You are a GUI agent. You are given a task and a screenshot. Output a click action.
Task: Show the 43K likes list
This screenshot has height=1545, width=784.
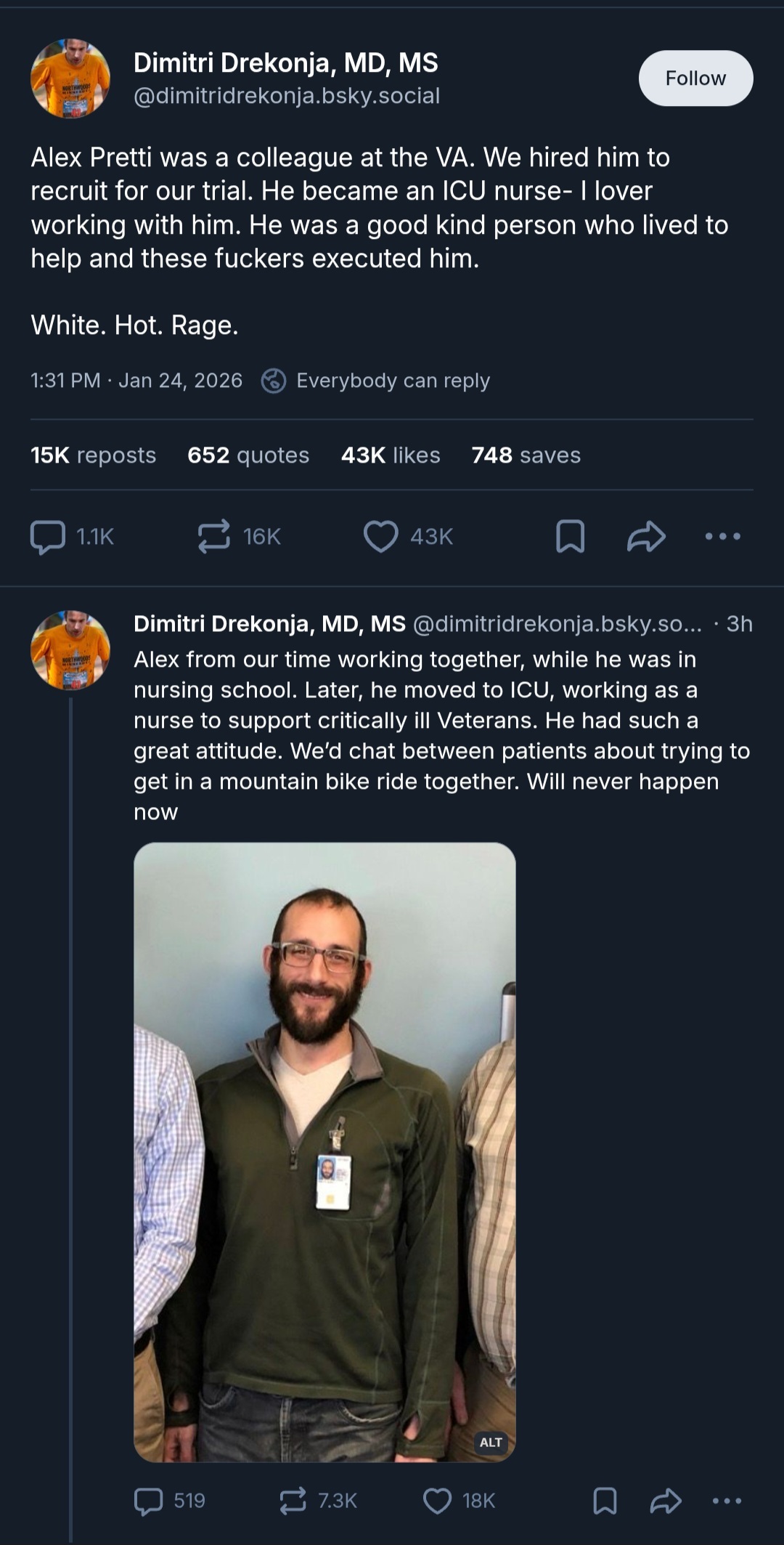tap(391, 455)
